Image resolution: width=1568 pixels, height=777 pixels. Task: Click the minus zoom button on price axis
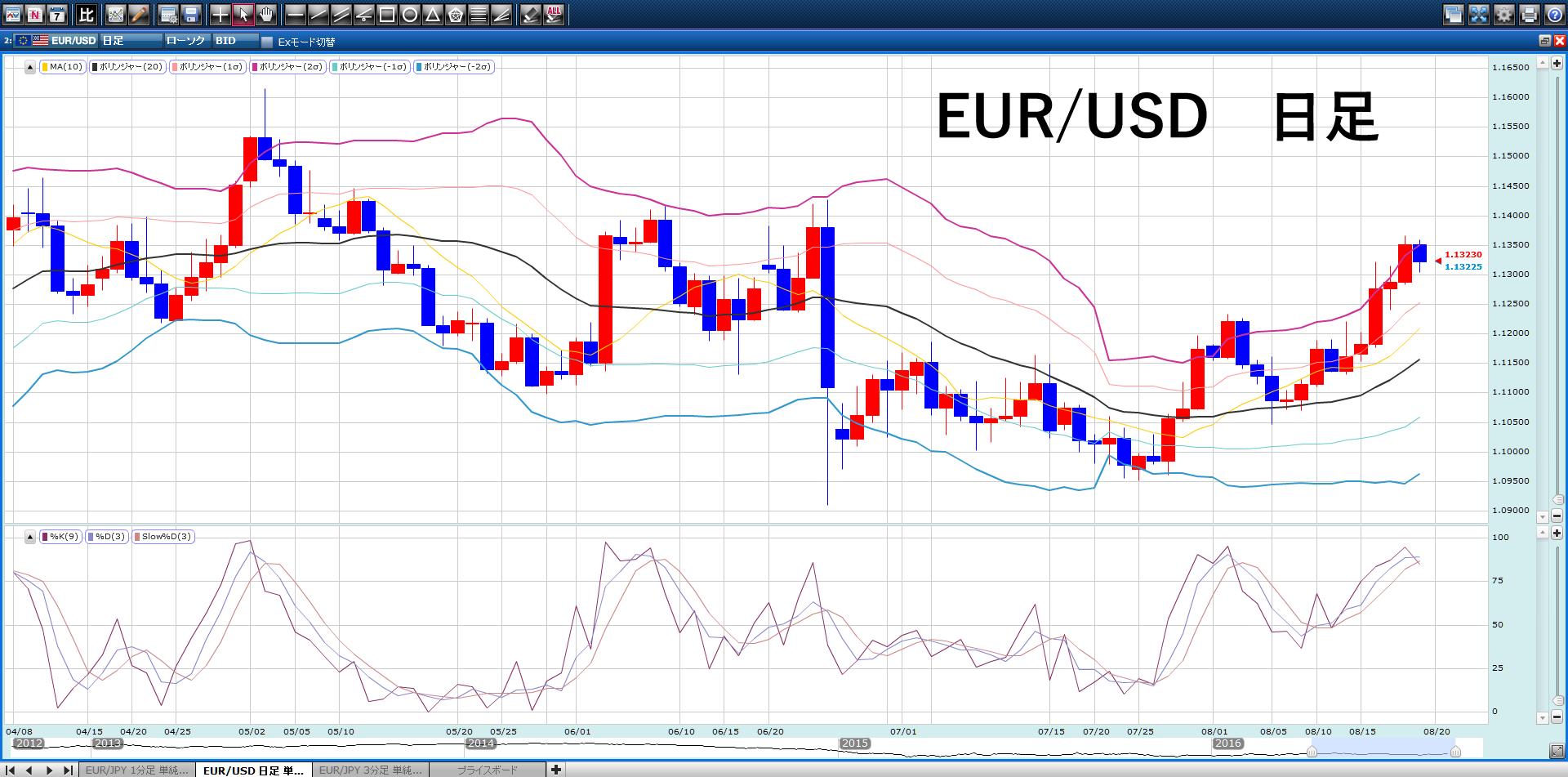[1557, 516]
